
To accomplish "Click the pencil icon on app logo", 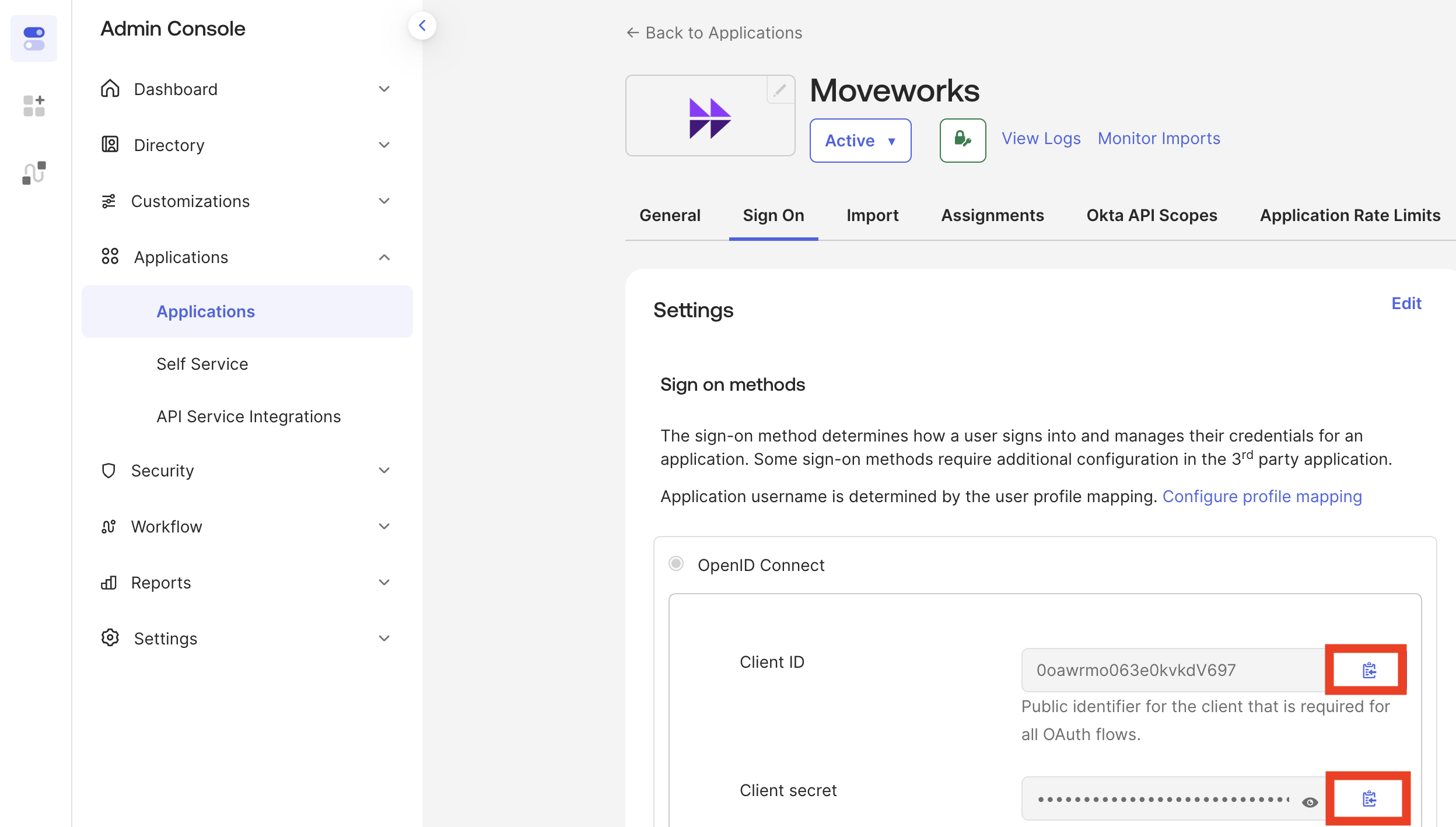I will point(780,90).
